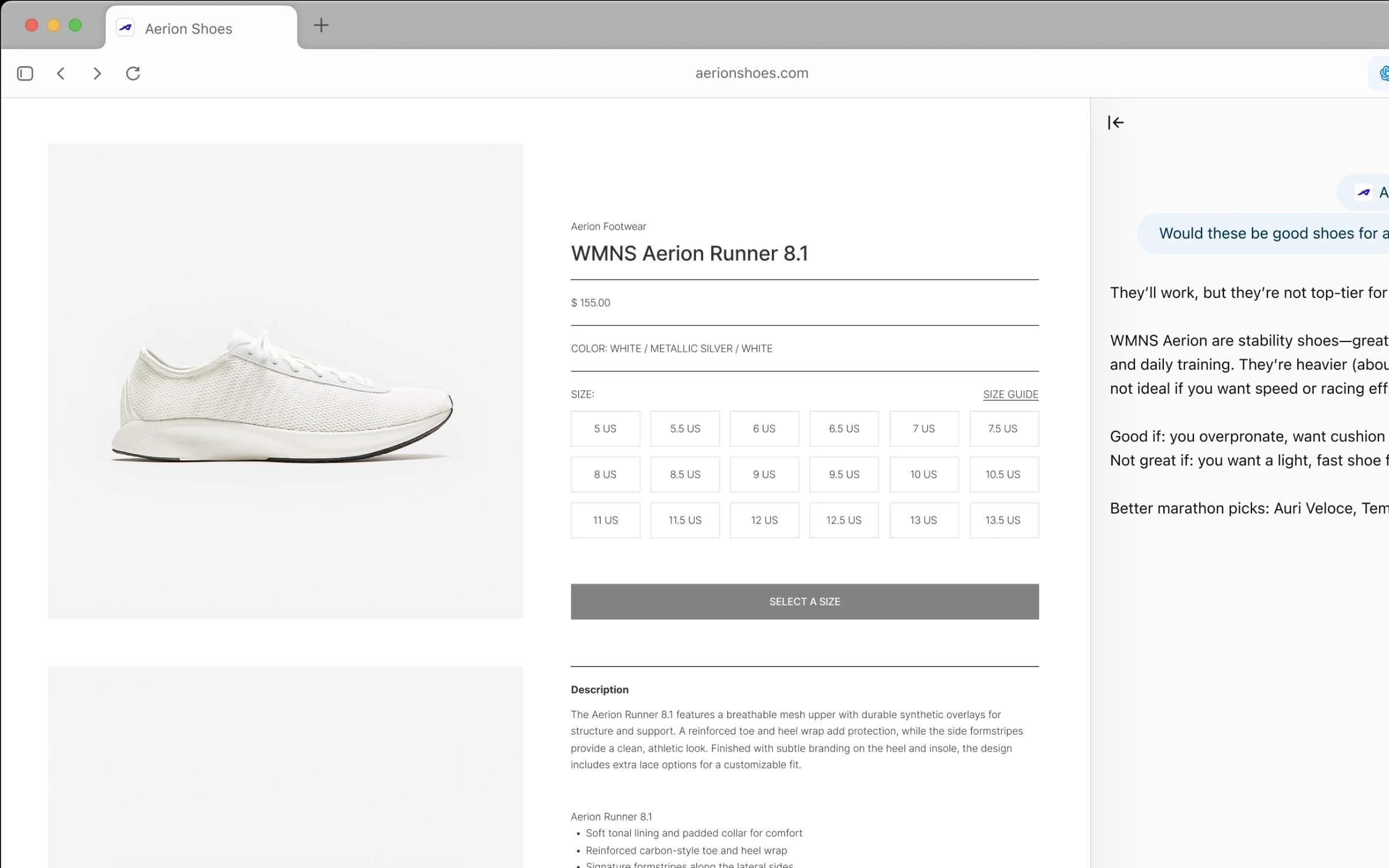
Task: Click the aerionshoes.com address bar
Action: coord(751,73)
